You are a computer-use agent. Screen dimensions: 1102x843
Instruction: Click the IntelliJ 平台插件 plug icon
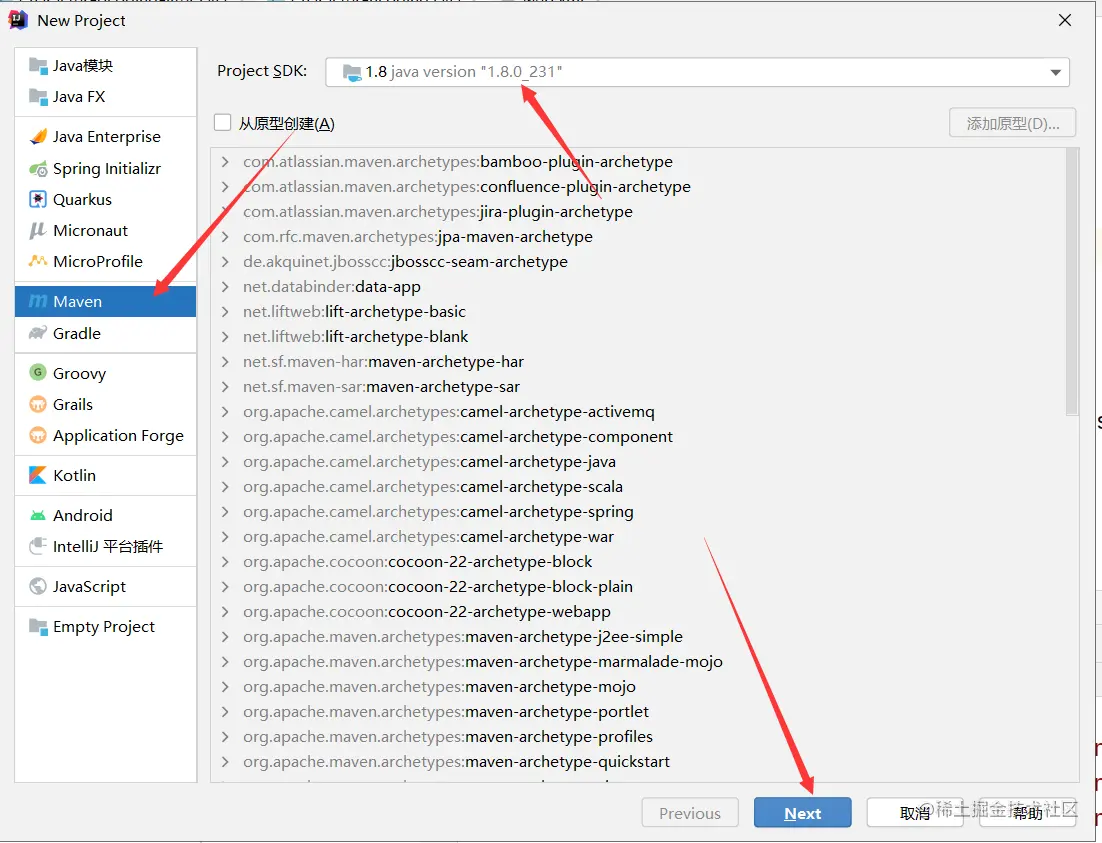coord(38,546)
